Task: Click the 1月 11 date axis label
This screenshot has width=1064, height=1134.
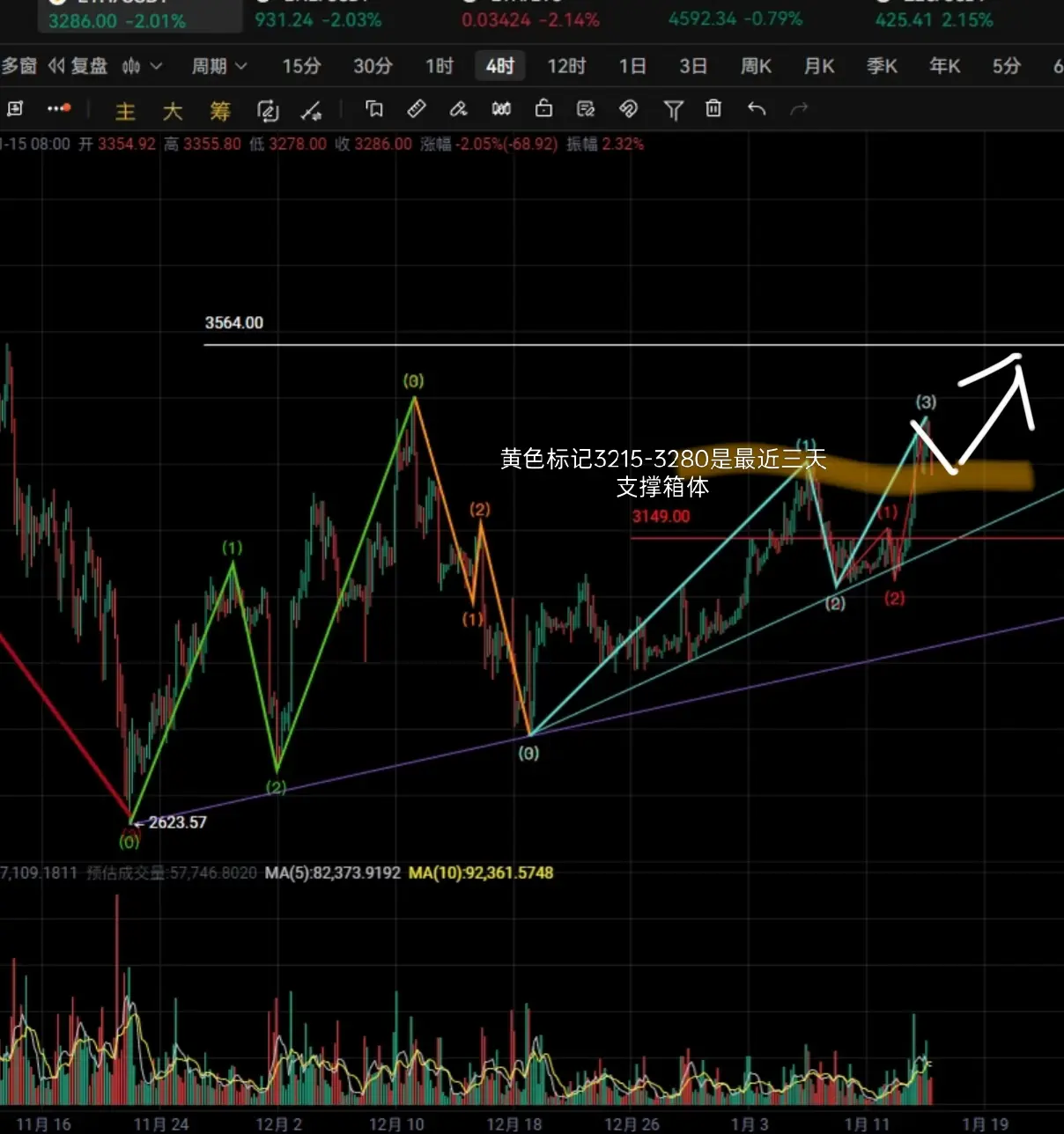Action: (x=867, y=1124)
